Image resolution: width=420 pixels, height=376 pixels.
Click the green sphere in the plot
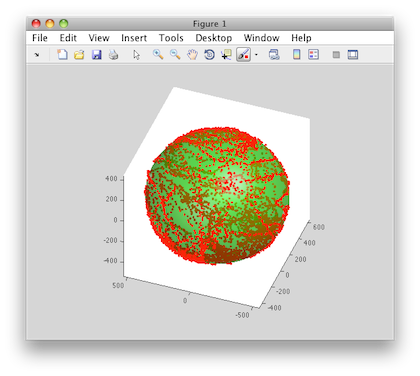(217, 196)
